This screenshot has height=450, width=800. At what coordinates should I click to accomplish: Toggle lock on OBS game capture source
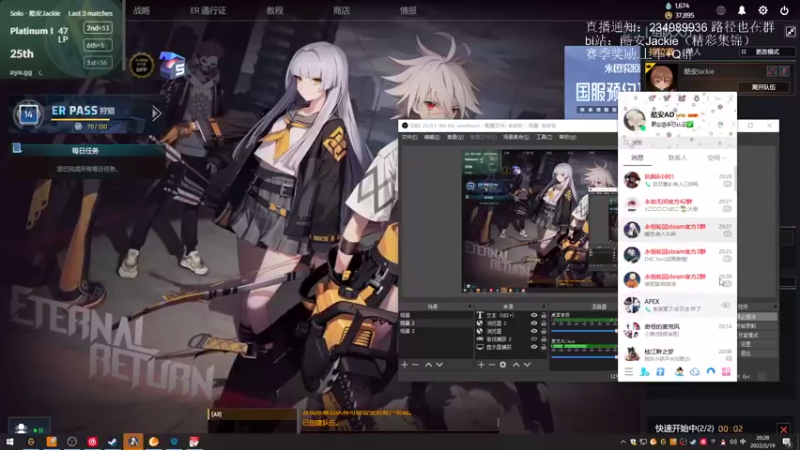543,339
